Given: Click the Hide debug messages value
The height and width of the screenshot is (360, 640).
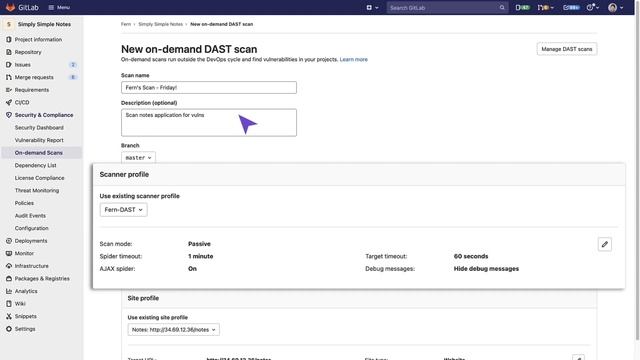Looking at the screenshot, I should coord(486,269).
